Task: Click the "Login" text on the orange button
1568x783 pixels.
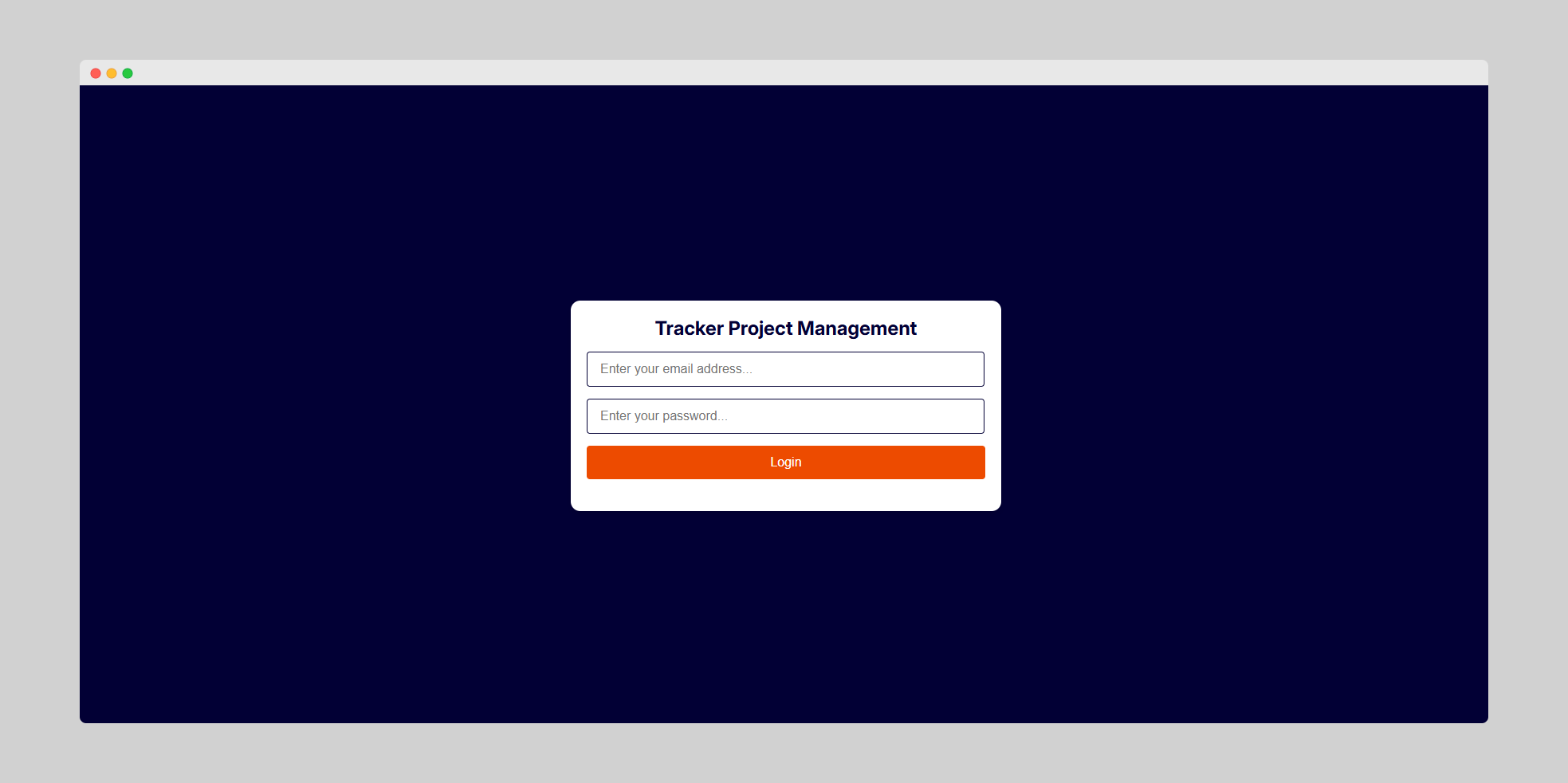Action: [x=785, y=462]
